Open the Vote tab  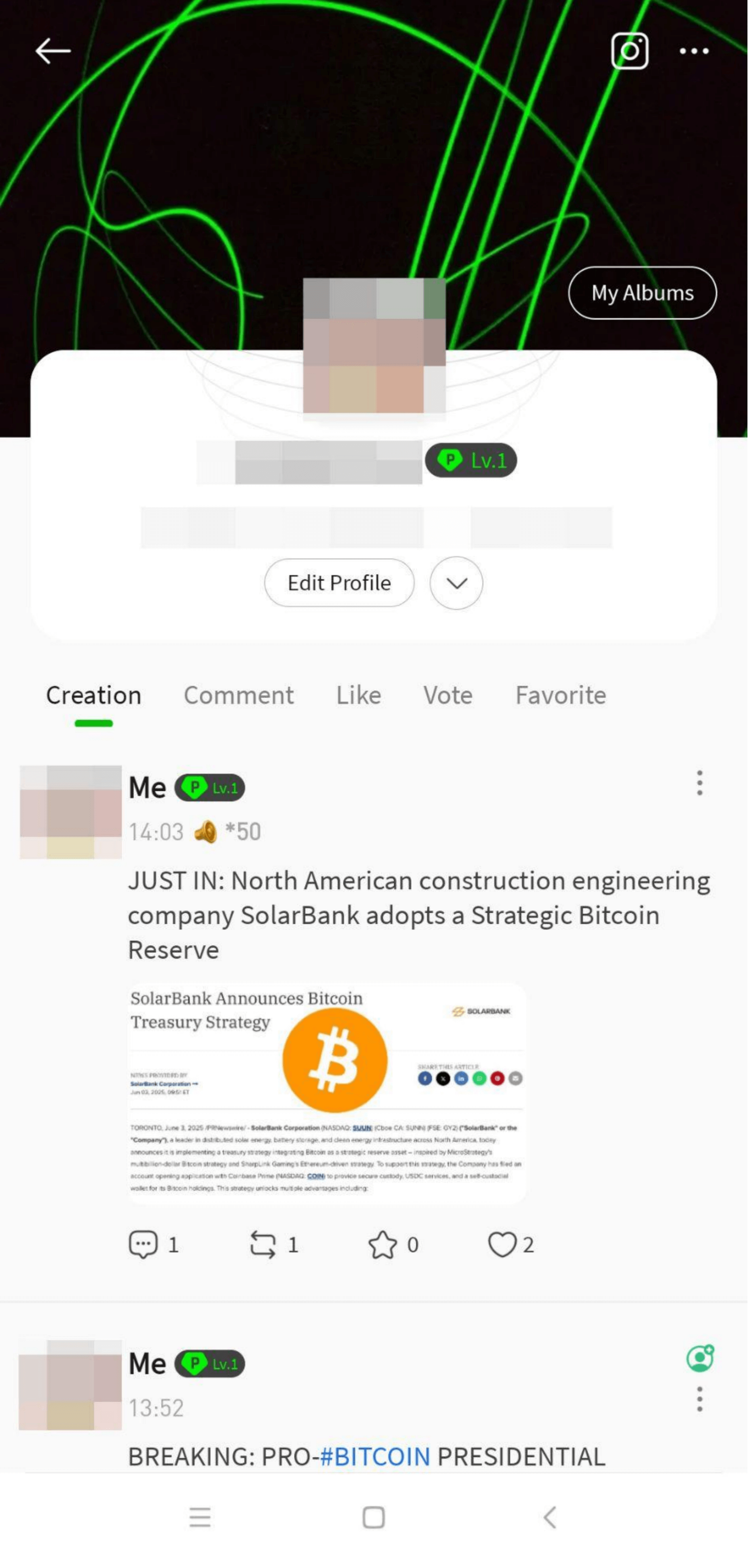pyautogui.click(x=448, y=695)
